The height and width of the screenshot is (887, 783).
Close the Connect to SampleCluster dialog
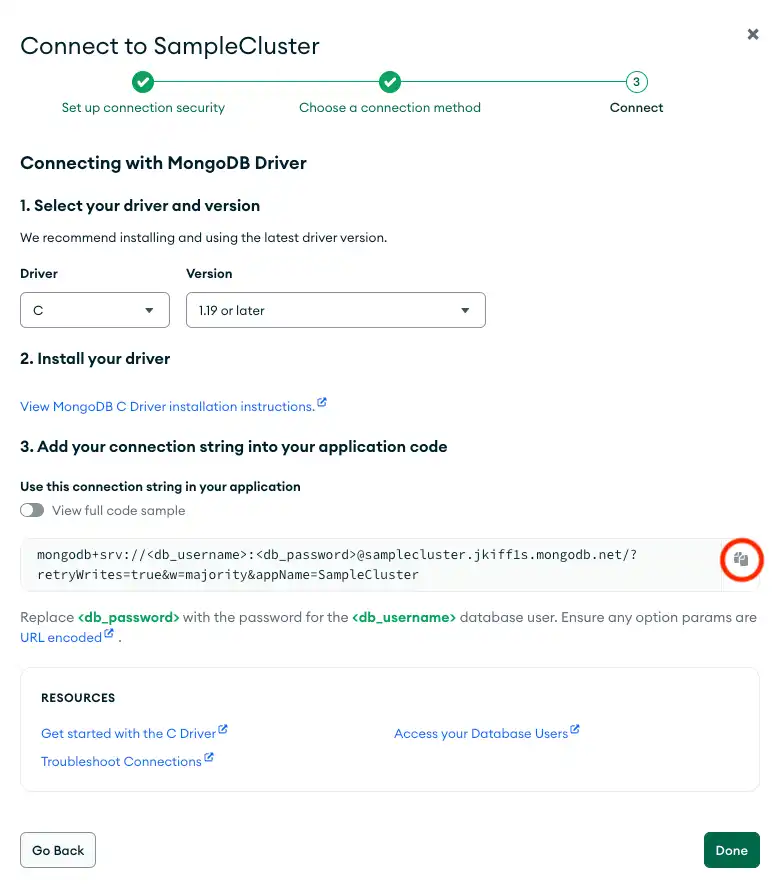click(x=753, y=33)
